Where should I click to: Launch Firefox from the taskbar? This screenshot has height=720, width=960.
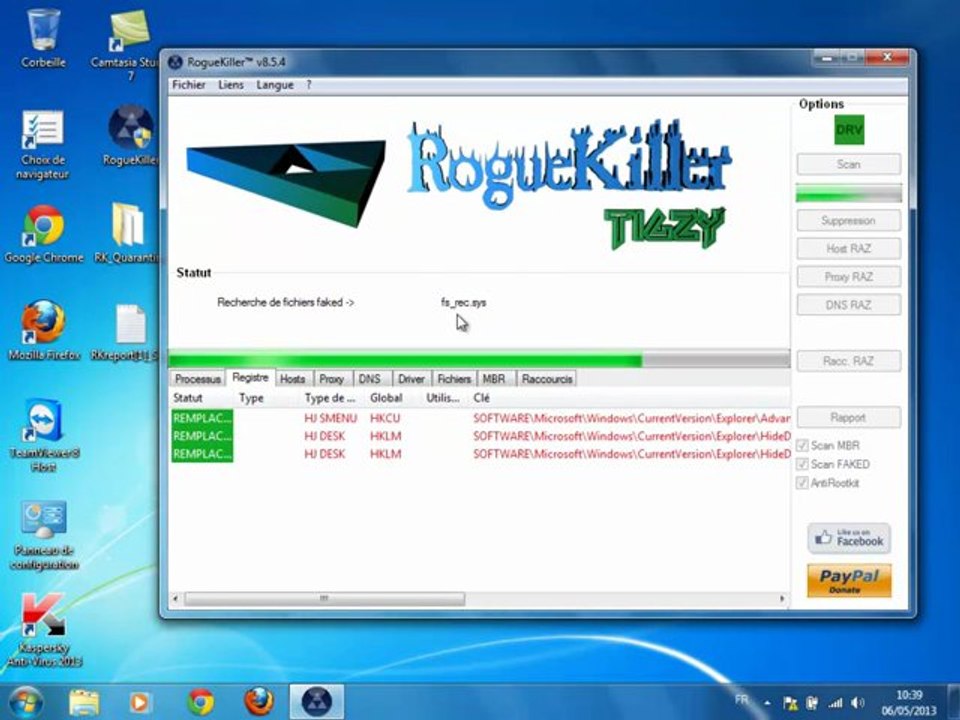point(259,702)
